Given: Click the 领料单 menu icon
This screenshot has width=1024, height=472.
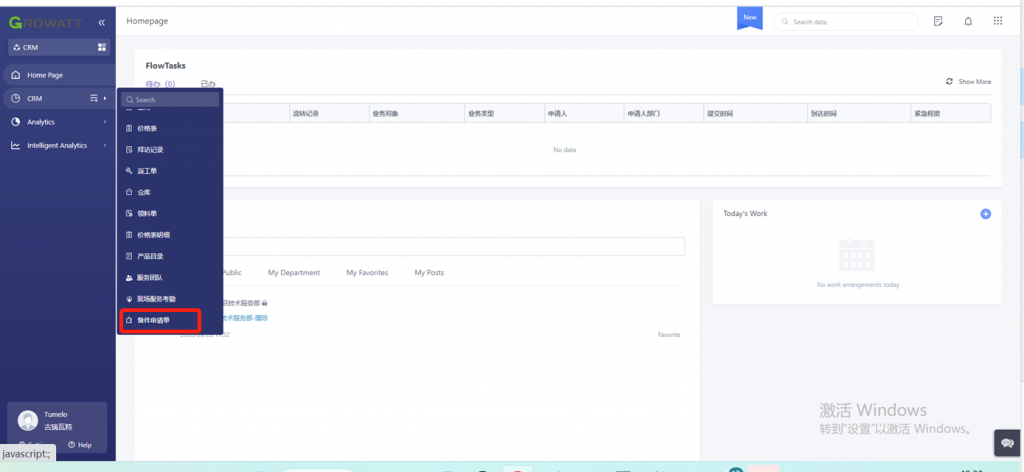Looking at the screenshot, I should [129, 213].
